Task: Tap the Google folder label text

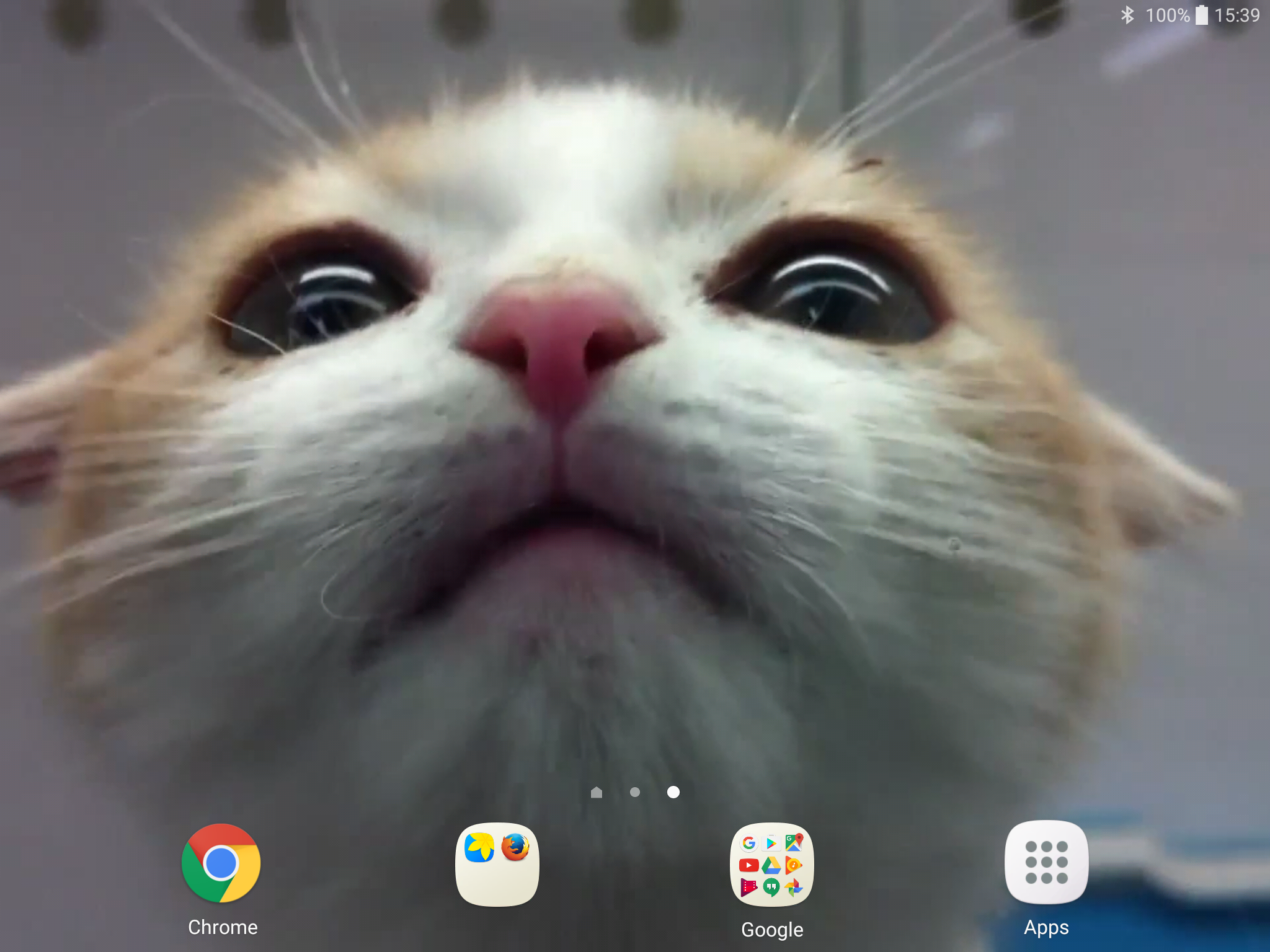Action: tap(772, 930)
